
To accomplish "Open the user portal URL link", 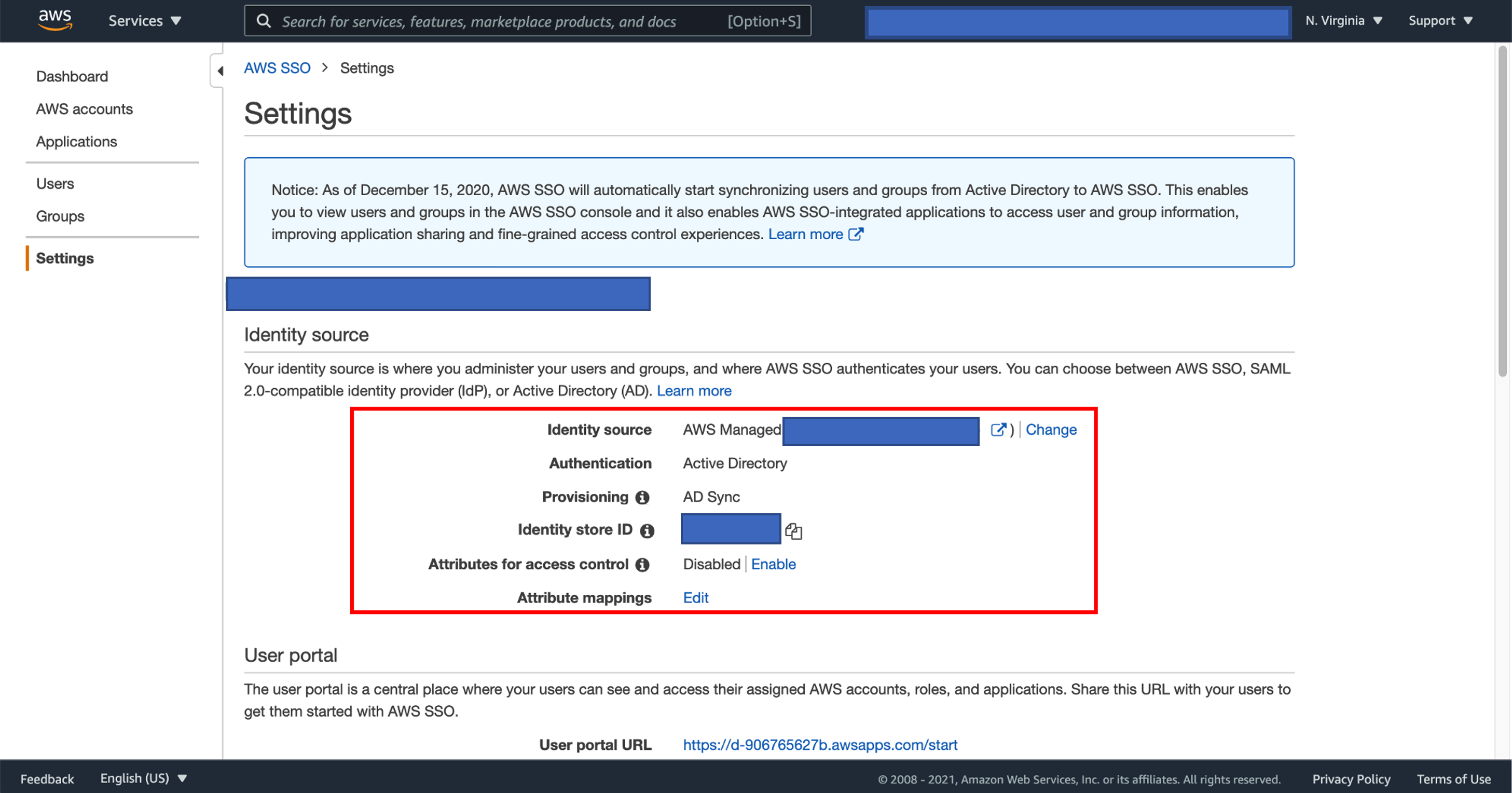I will click(x=820, y=744).
